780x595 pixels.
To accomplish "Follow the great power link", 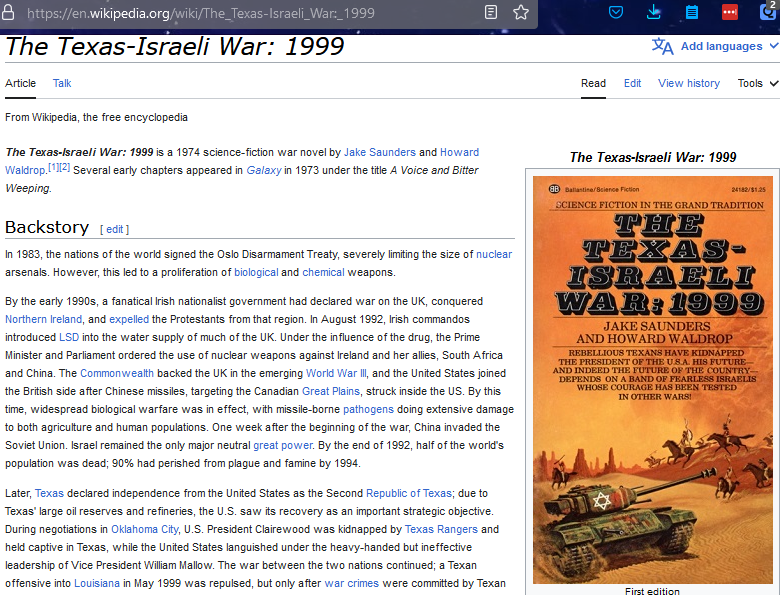I will point(283,445).
